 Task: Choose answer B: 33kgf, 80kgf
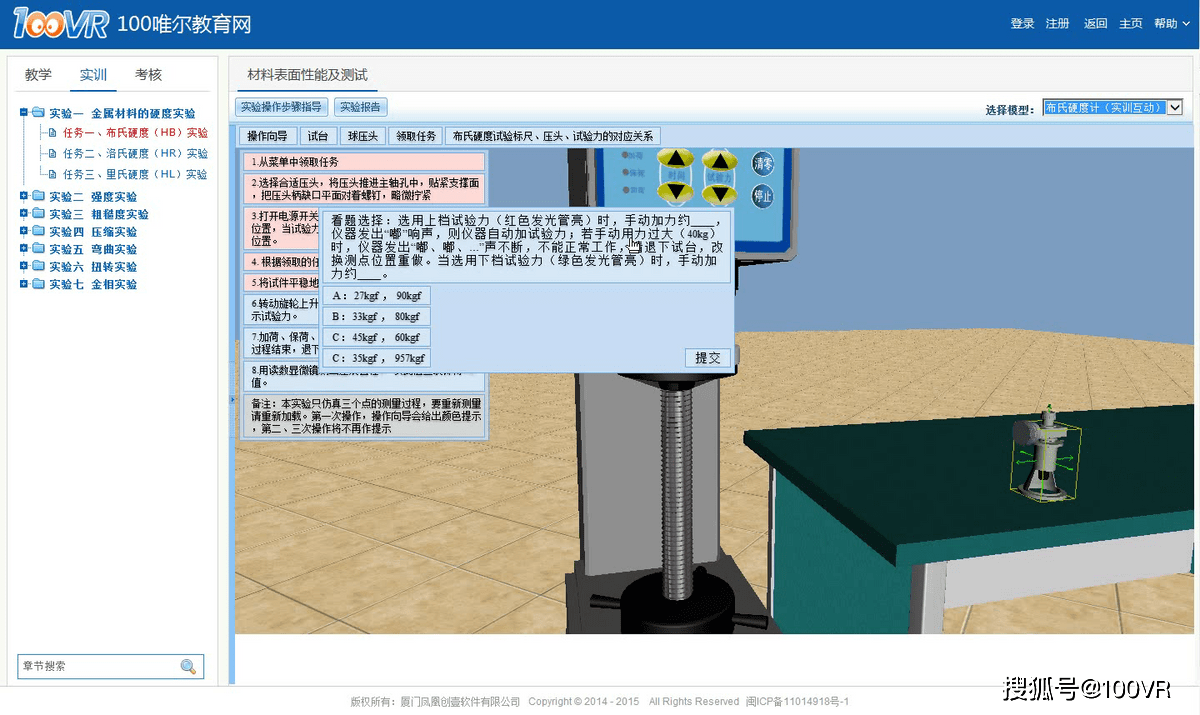pos(376,317)
